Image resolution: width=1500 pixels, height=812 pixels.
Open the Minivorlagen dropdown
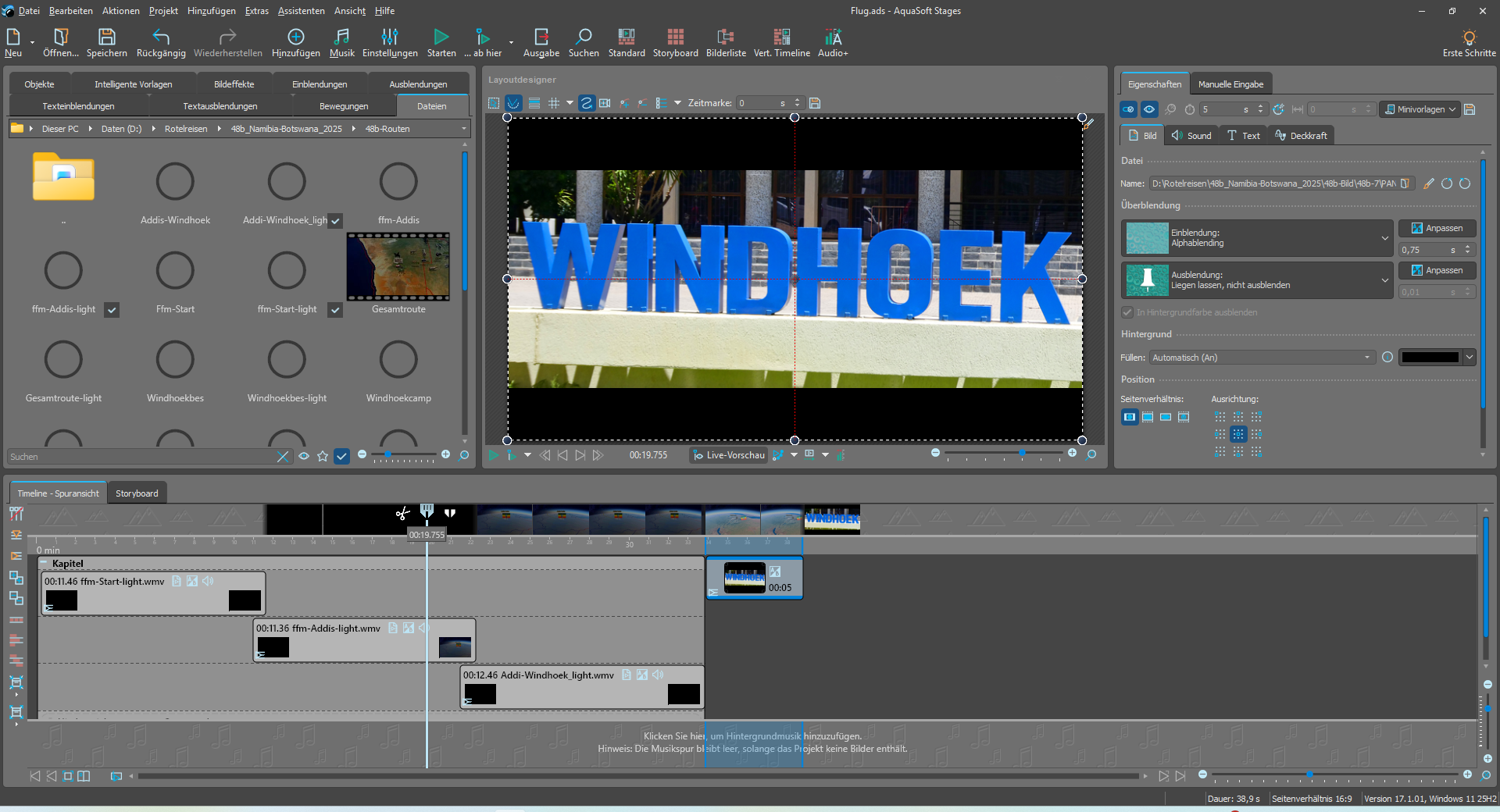(1420, 109)
